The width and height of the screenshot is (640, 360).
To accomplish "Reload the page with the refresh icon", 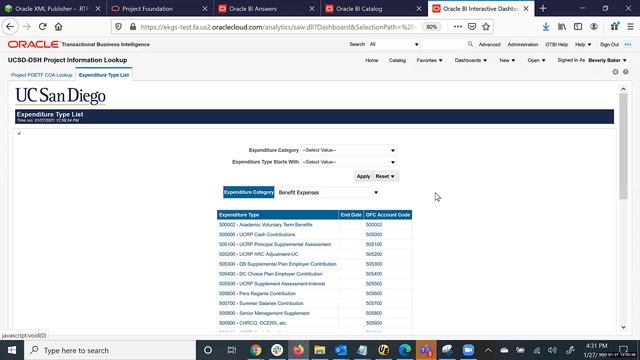I will (x=42, y=27).
